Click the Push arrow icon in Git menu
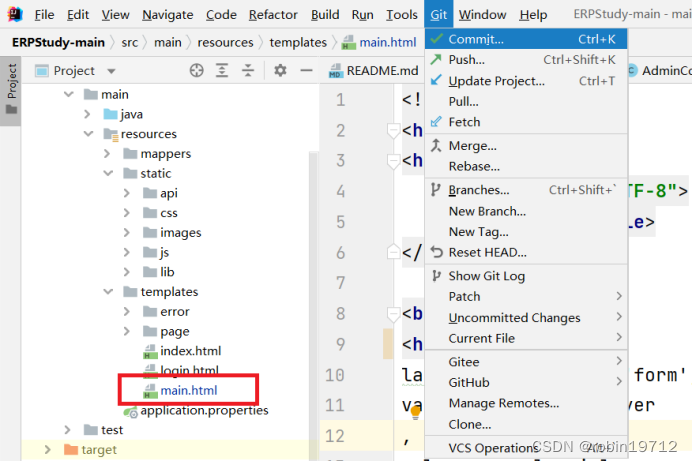This screenshot has height=462, width=692. point(436,59)
